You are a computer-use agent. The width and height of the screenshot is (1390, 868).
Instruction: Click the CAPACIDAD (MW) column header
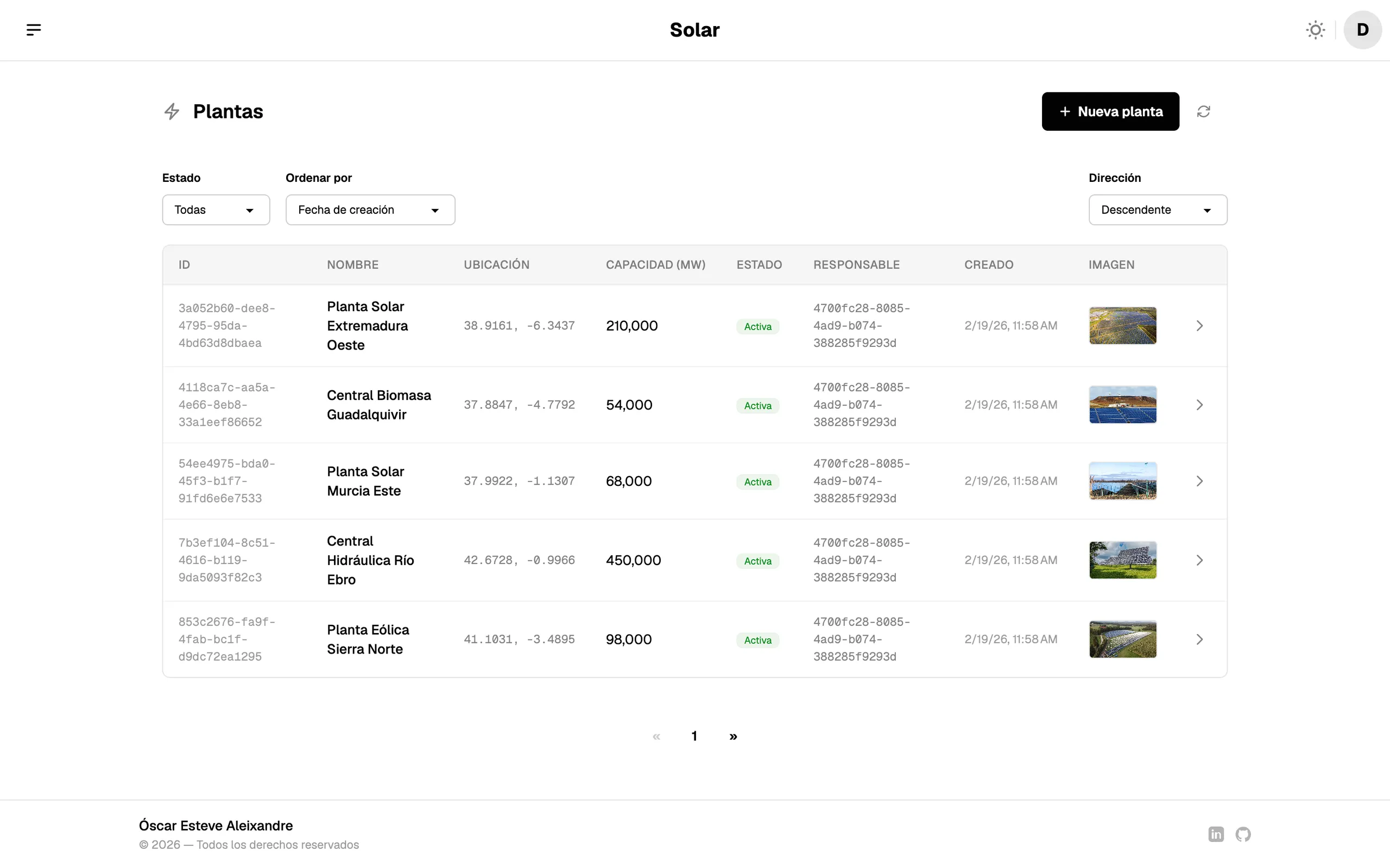point(656,265)
